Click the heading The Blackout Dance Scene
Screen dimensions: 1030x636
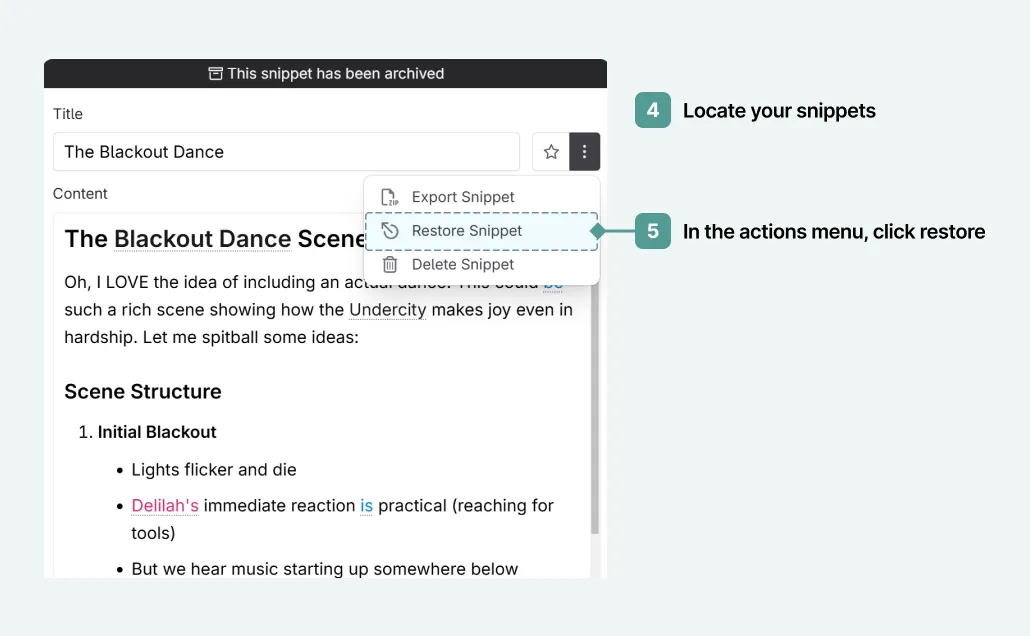click(x=200, y=238)
